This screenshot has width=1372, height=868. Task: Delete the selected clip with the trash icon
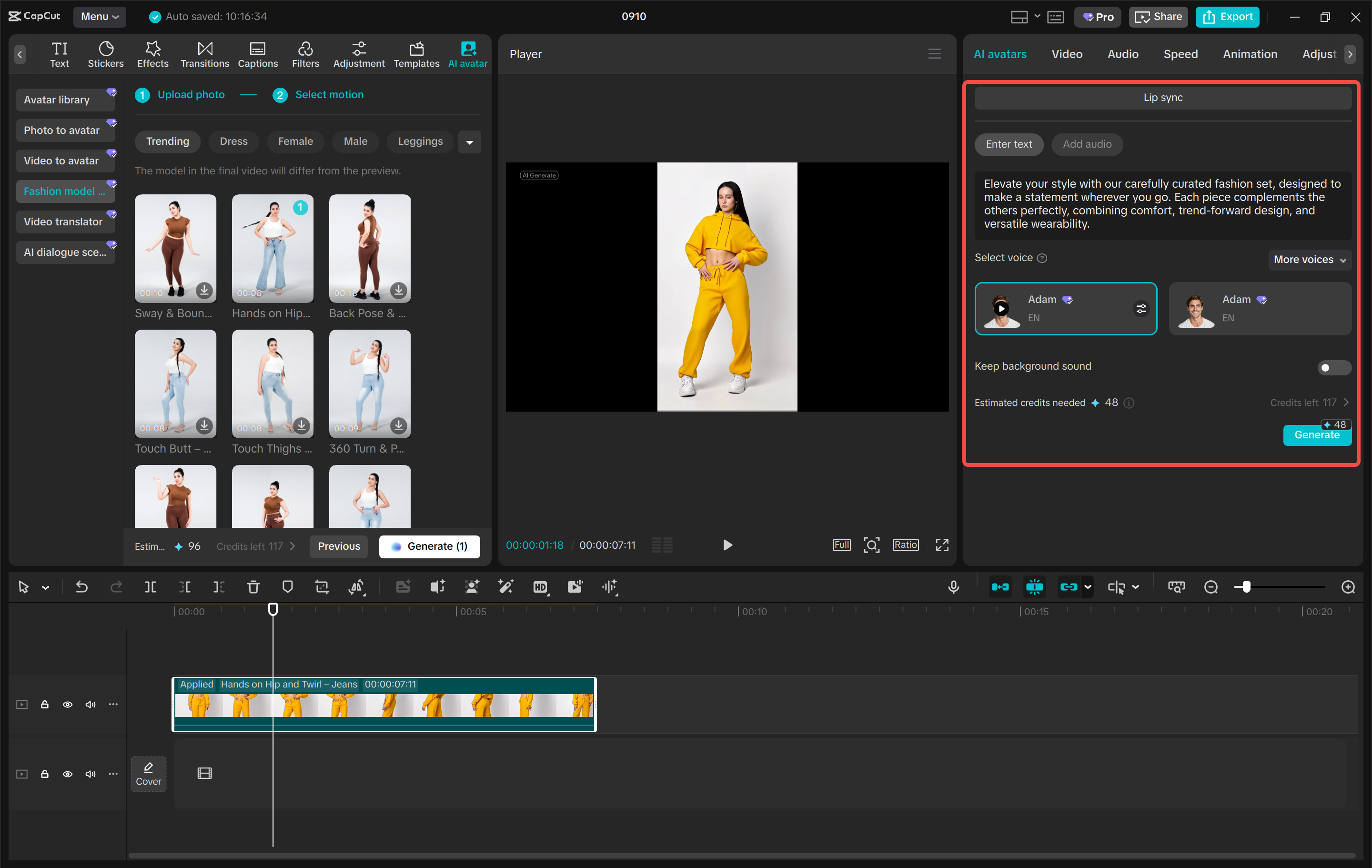253,587
